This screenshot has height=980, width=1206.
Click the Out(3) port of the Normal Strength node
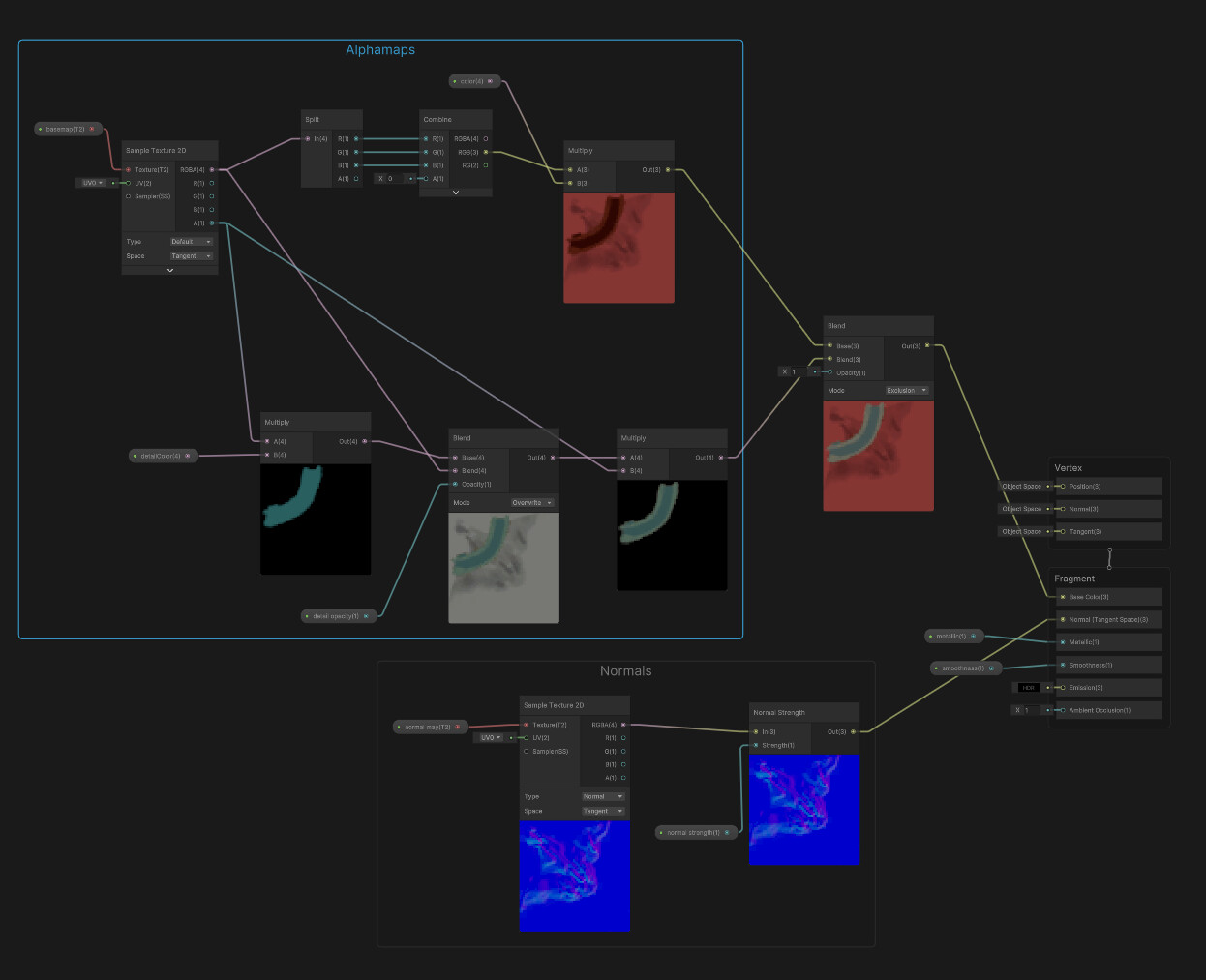pos(852,731)
